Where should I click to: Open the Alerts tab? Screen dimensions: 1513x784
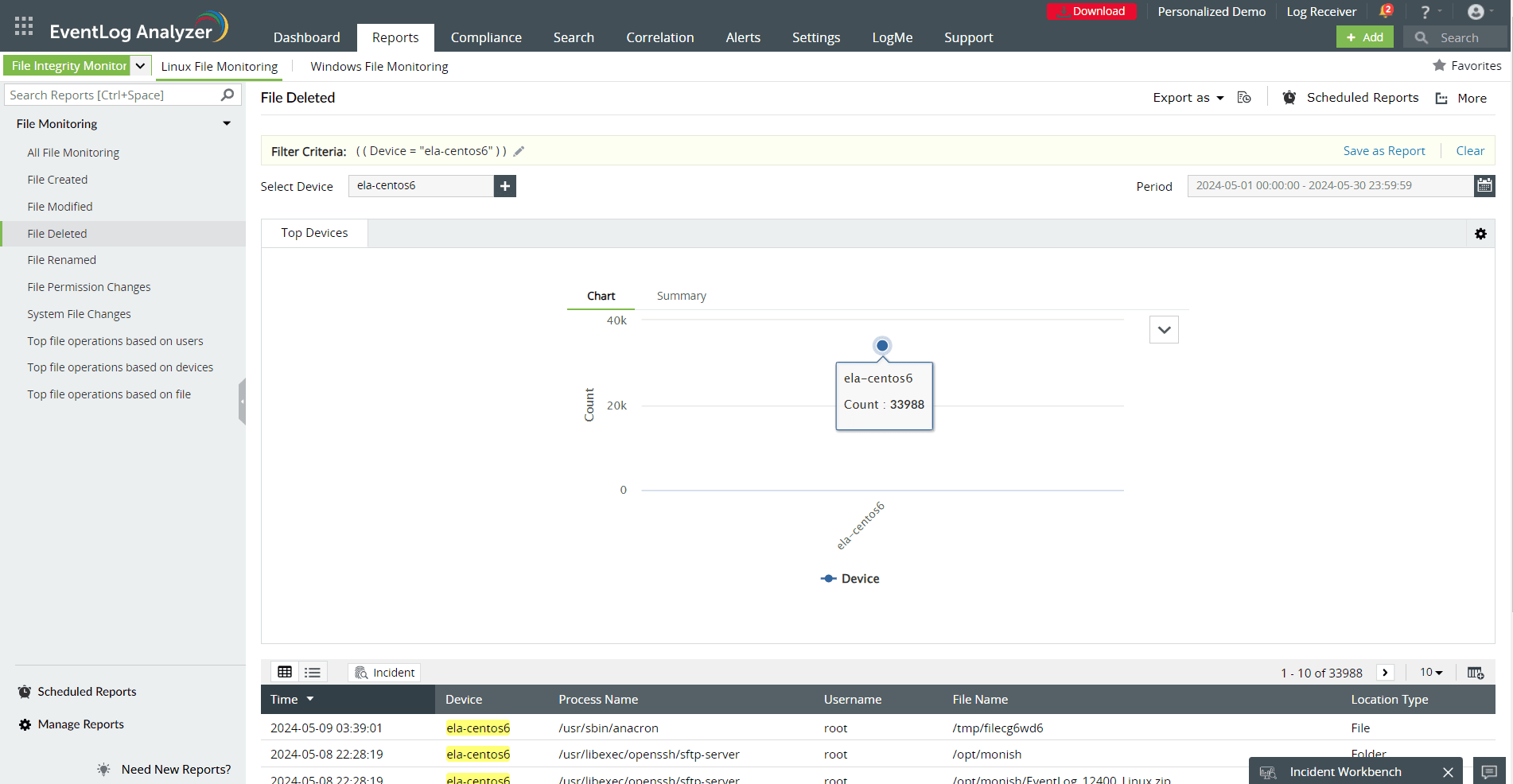coord(743,37)
